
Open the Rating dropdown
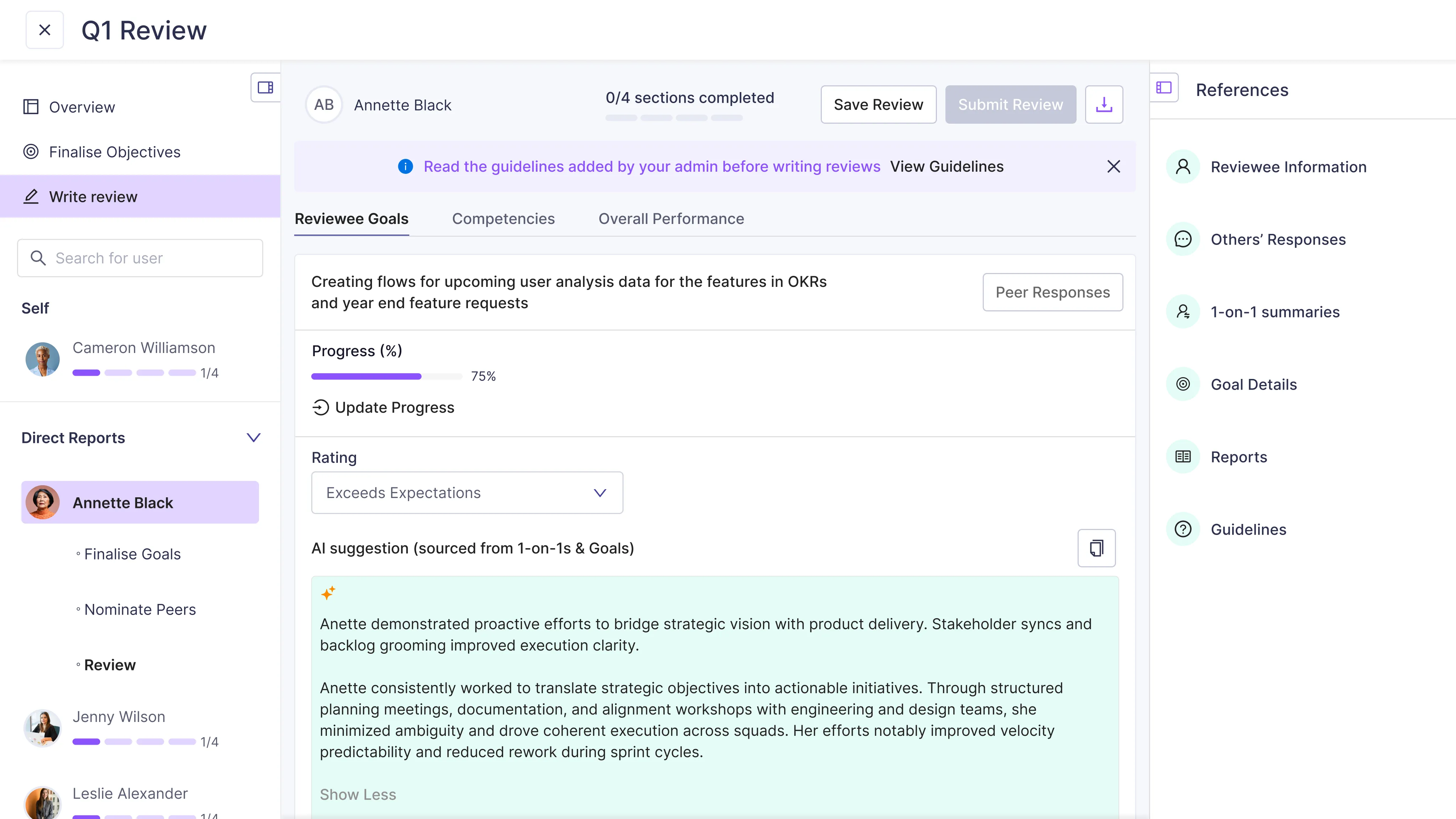[468, 493]
